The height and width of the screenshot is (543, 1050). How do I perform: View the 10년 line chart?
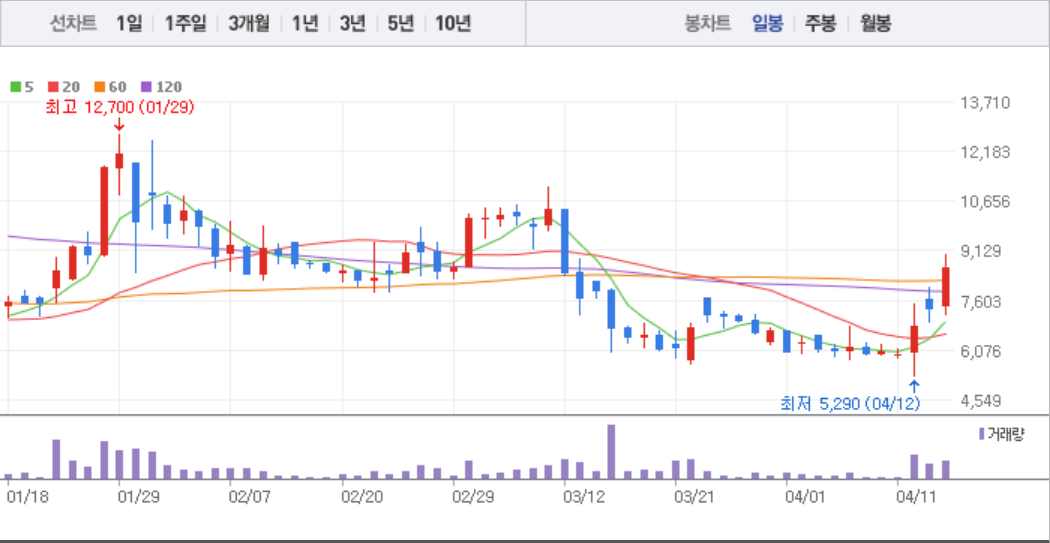tap(453, 24)
